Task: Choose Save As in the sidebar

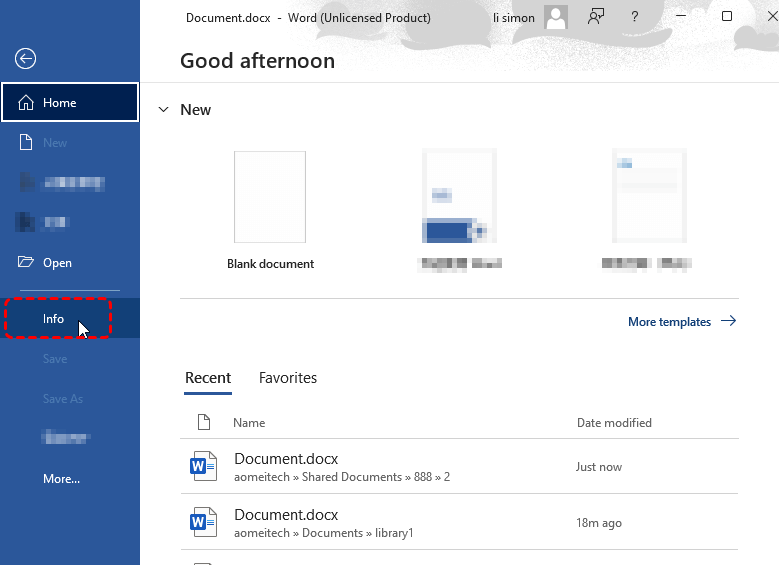Action: point(70,399)
